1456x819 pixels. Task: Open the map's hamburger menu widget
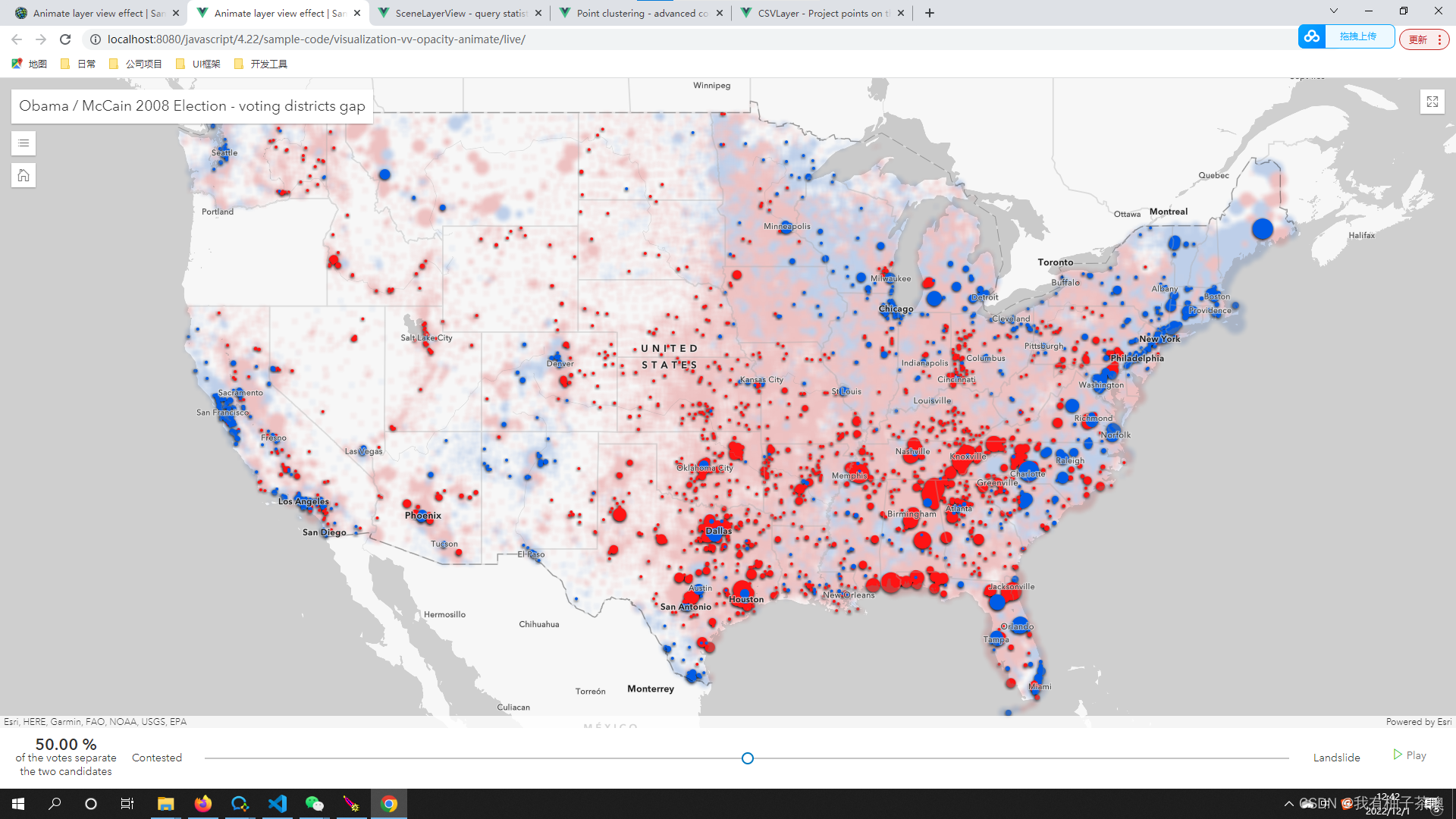[x=23, y=143]
